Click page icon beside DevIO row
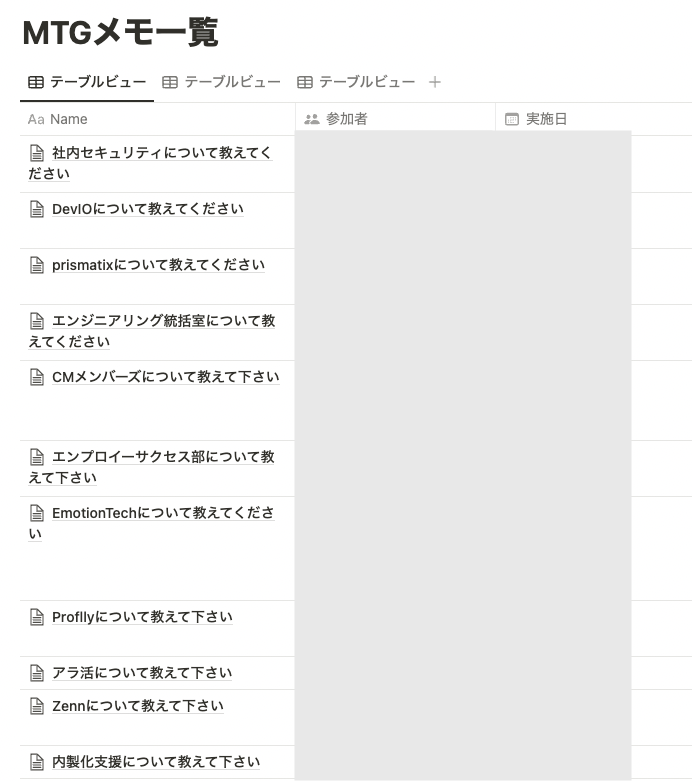Image resolution: width=692 pixels, height=781 pixels. 37,209
